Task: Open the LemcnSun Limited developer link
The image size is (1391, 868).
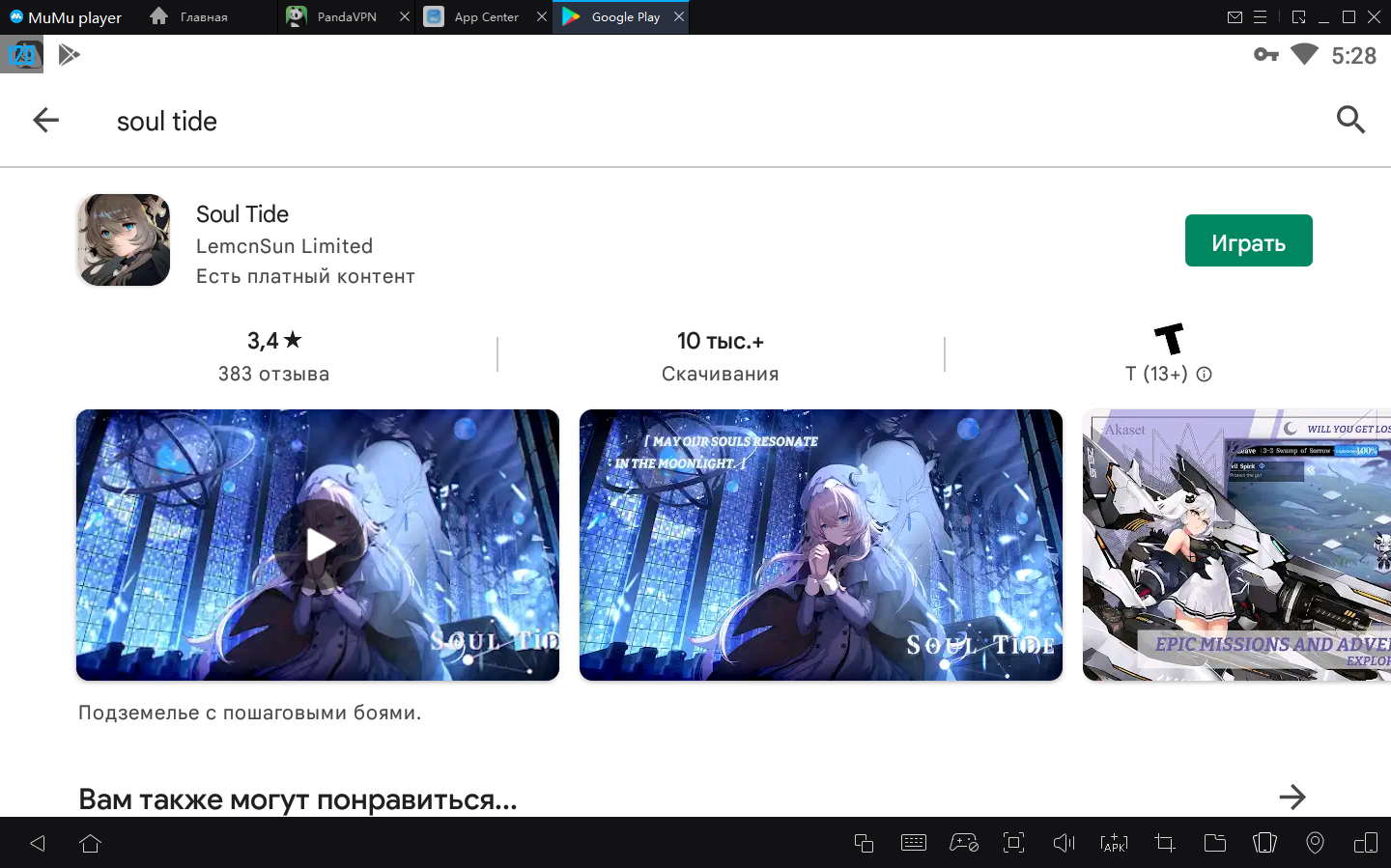Action: pos(284,246)
